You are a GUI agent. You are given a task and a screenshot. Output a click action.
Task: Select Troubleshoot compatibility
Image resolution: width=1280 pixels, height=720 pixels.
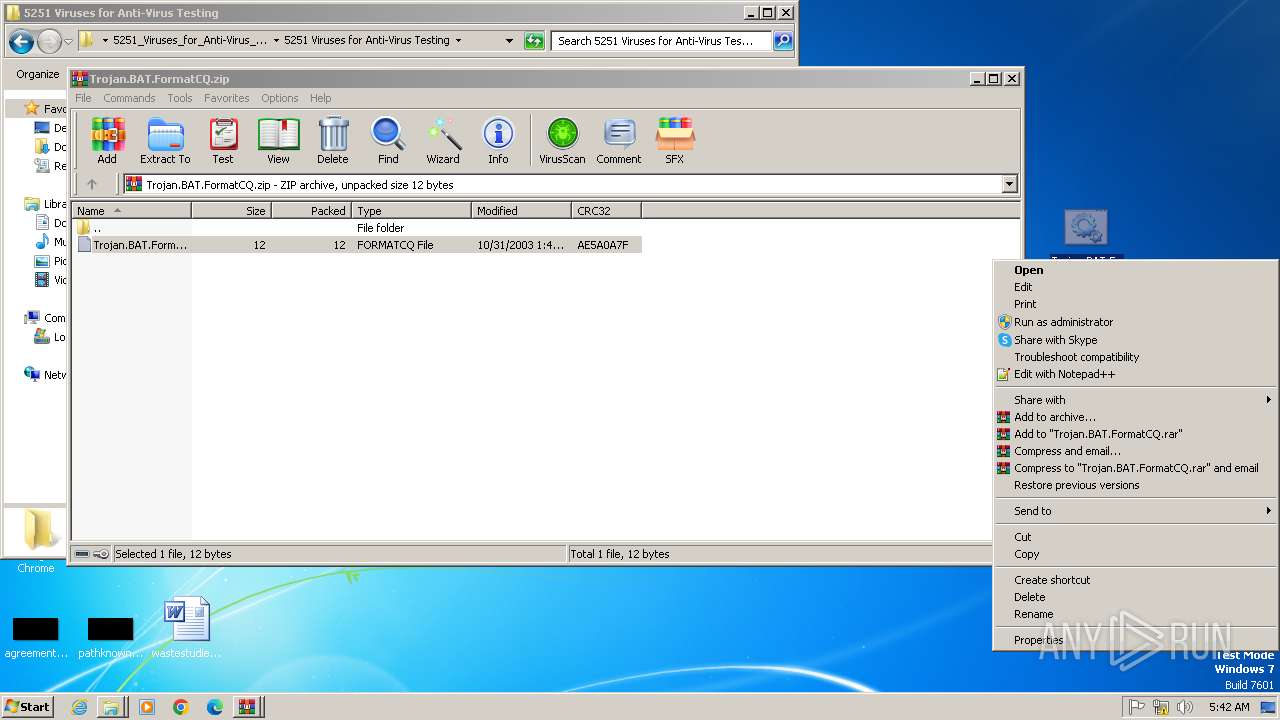coord(1136,357)
